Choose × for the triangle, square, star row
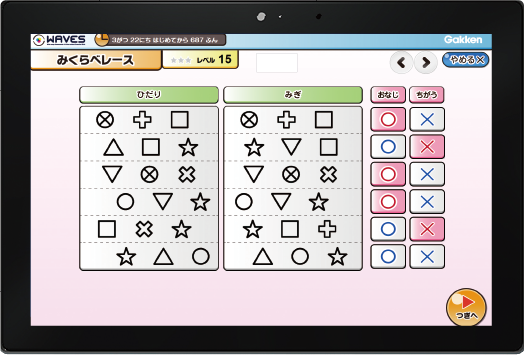The width and height of the screenshot is (526, 360). pos(427,147)
